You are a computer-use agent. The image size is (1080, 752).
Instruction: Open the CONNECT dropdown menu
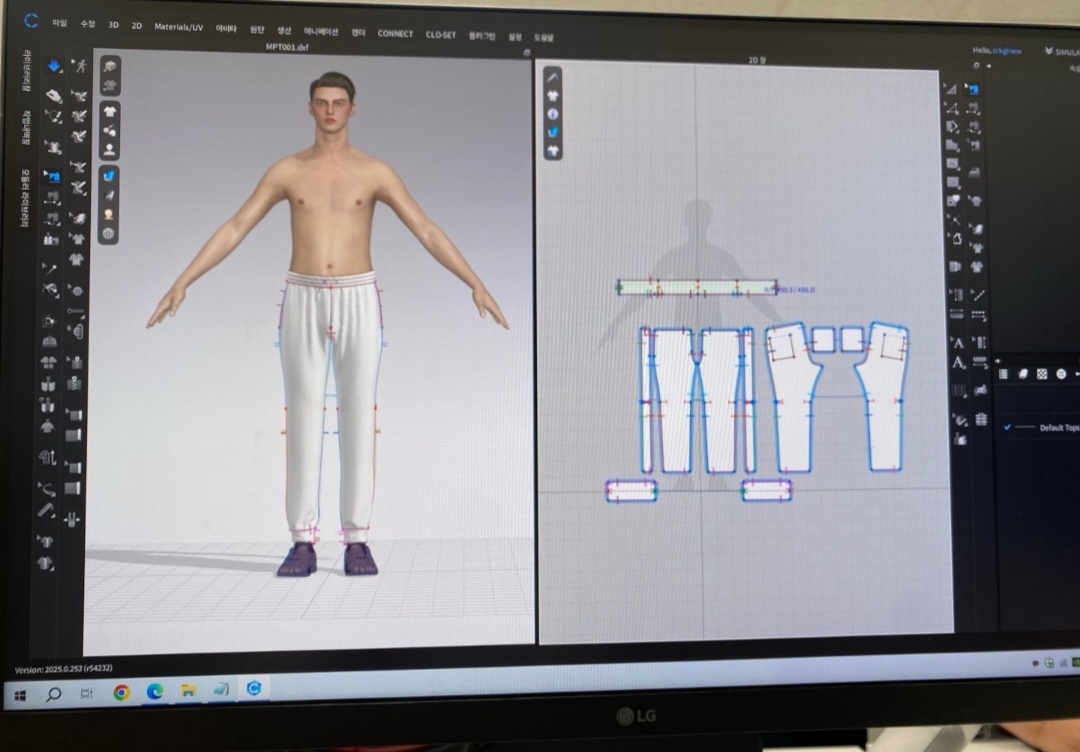(395, 33)
